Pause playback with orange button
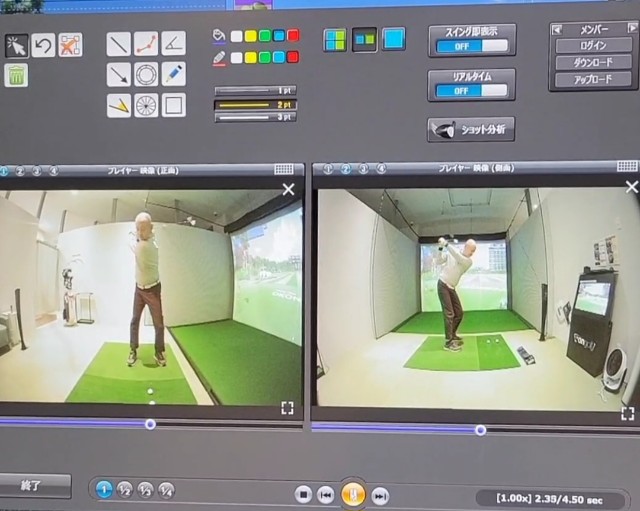This screenshot has height=511, width=640. pos(353,493)
